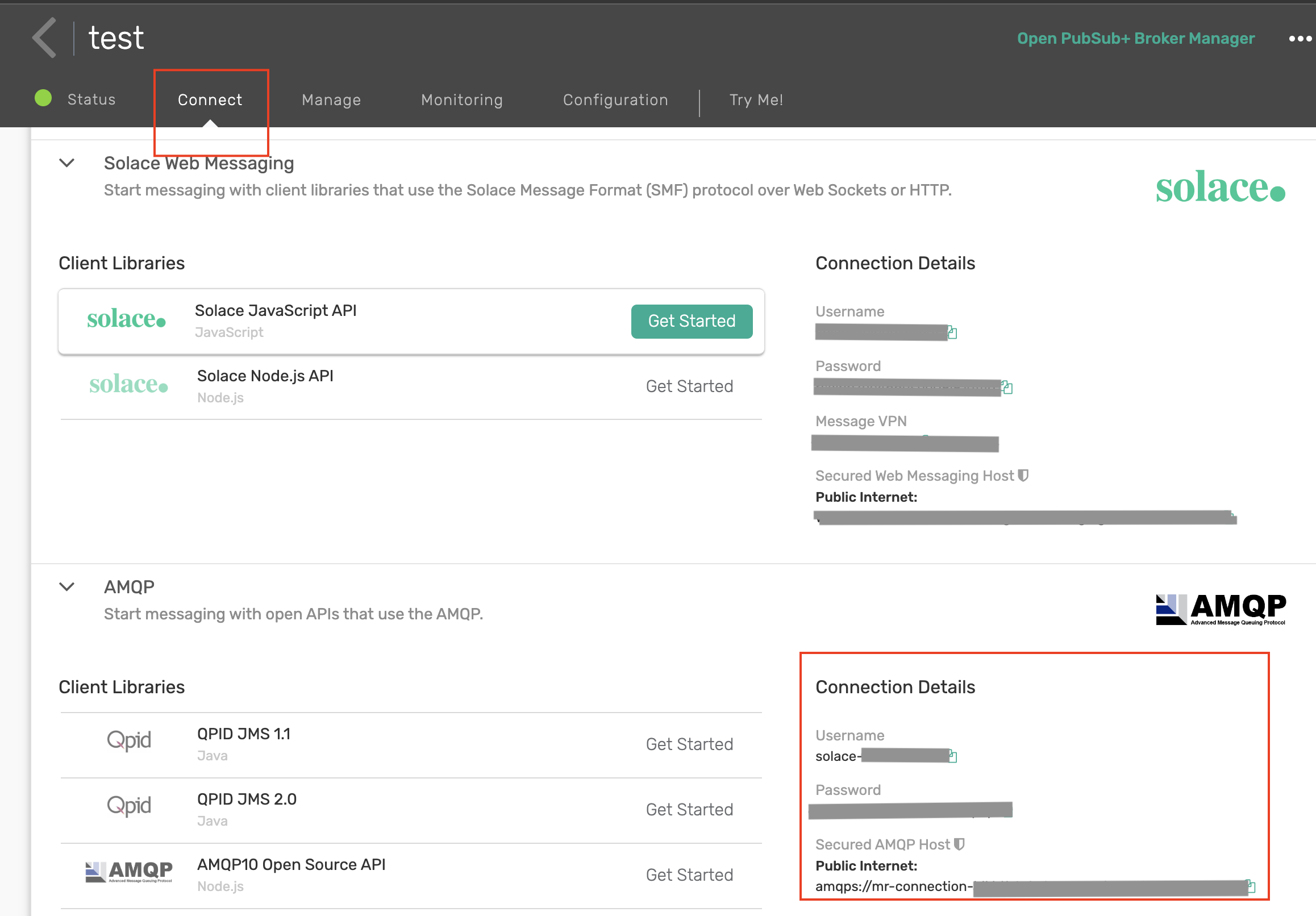Click the redacted AMQP password value

pos(910,810)
